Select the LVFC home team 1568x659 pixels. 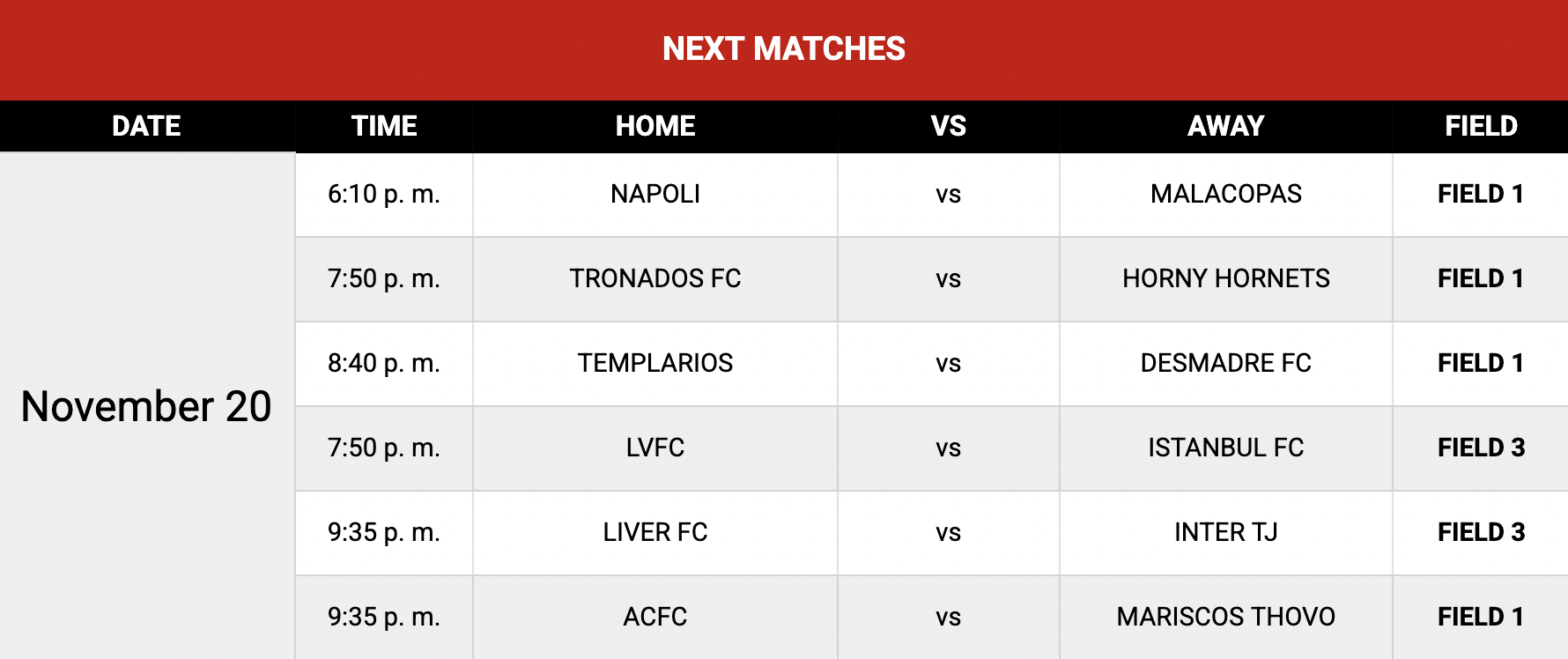[x=655, y=448]
